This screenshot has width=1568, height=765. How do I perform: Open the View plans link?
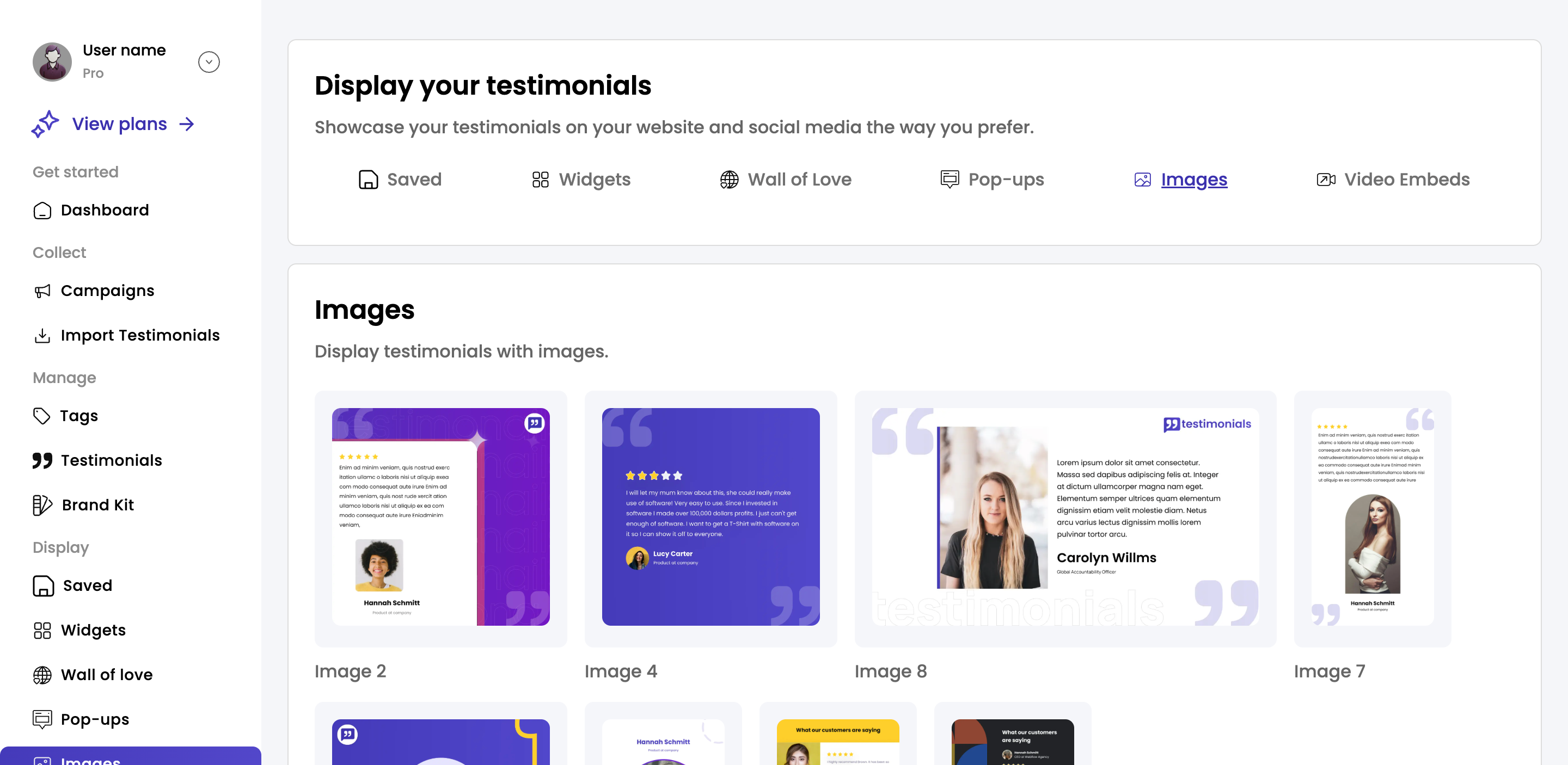pyautogui.click(x=120, y=124)
